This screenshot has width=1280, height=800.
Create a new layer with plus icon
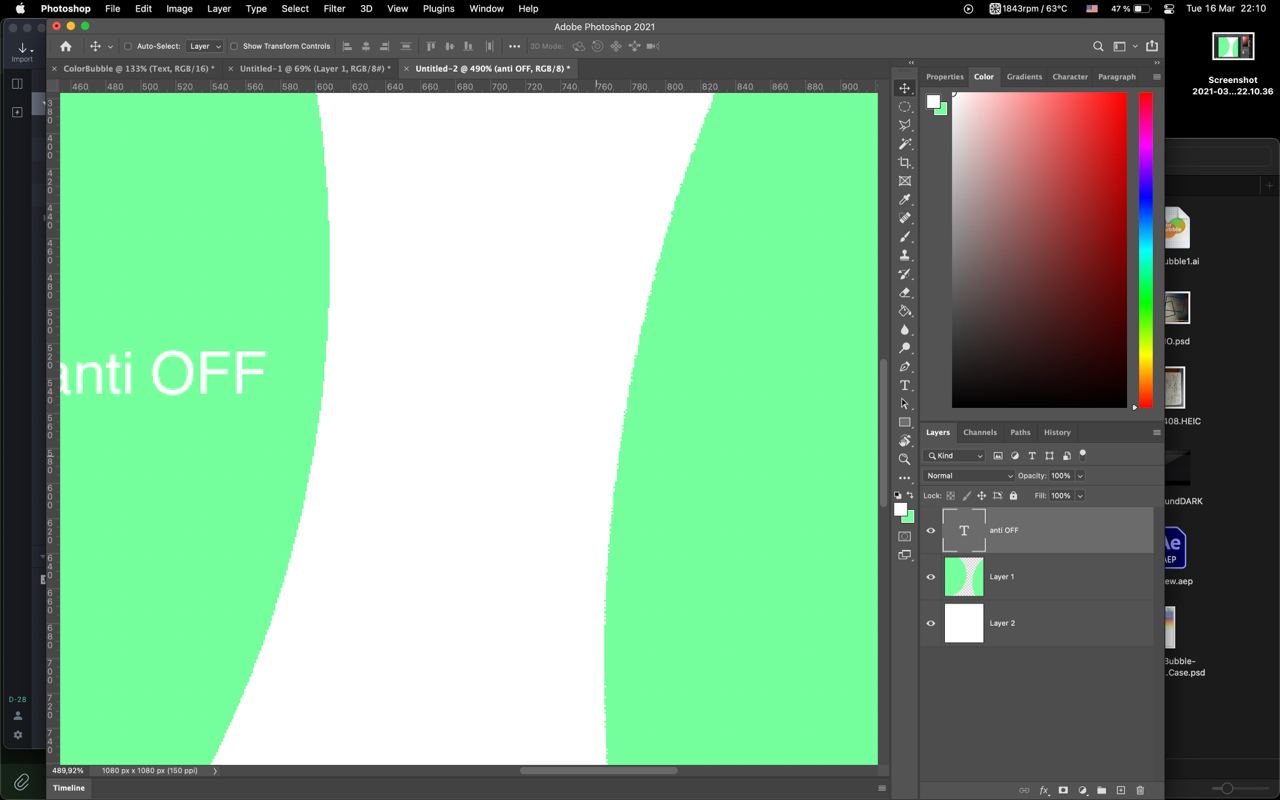pyautogui.click(x=1121, y=790)
